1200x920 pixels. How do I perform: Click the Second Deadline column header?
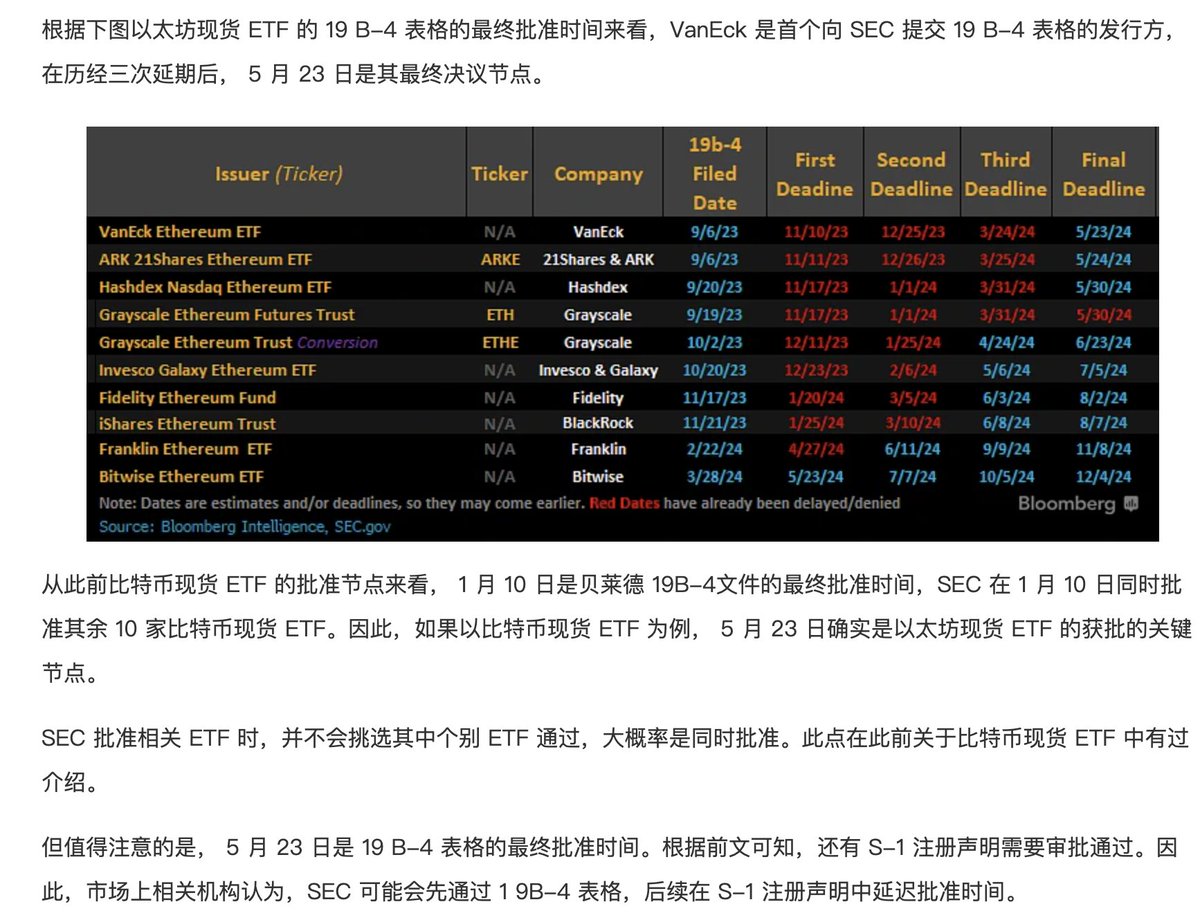pyautogui.click(x=911, y=172)
